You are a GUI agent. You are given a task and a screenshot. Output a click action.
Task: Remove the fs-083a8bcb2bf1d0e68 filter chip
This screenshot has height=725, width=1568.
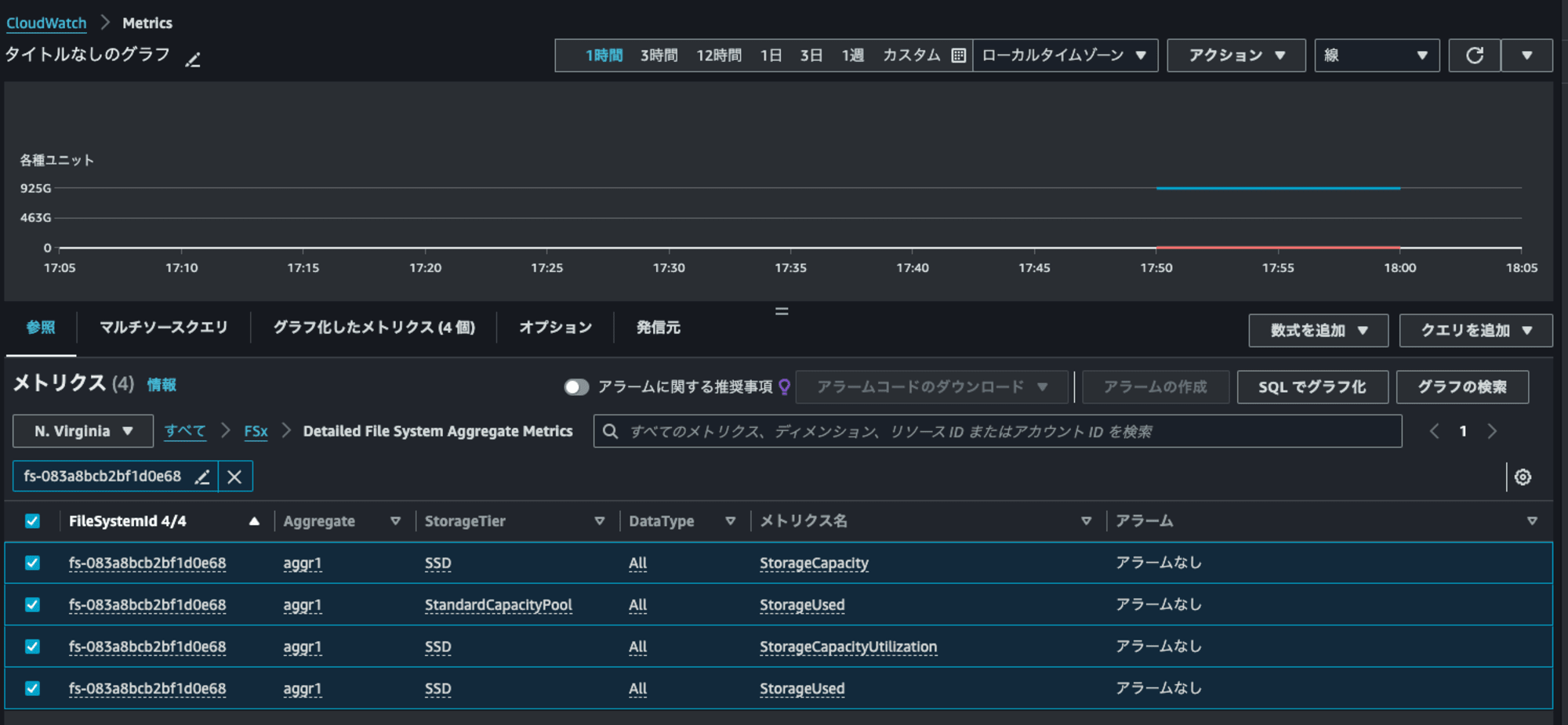point(234,477)
